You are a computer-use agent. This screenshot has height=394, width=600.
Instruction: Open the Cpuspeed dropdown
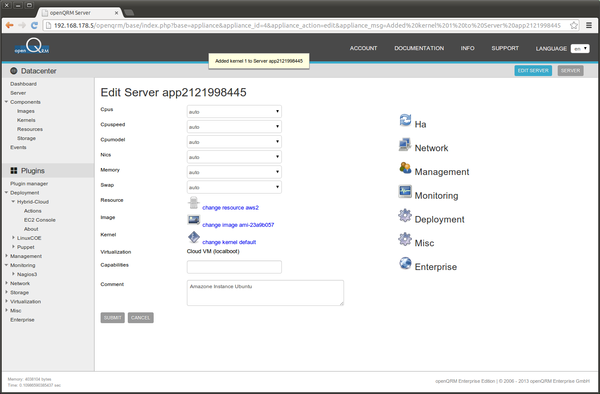click(x=234, y=127)
